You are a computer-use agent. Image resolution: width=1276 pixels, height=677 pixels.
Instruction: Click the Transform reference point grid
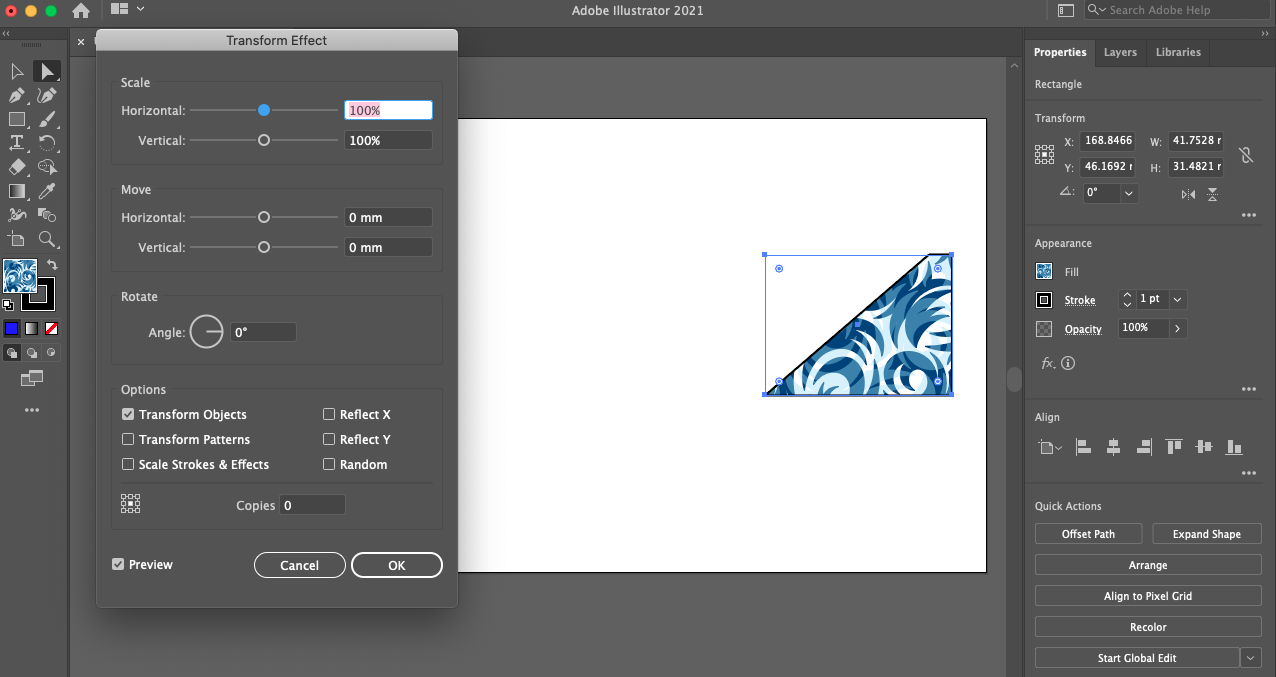click(1044, 154)
